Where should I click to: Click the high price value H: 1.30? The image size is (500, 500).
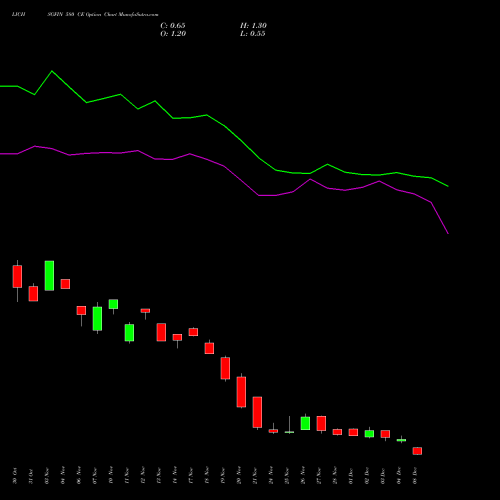(253, 26)
